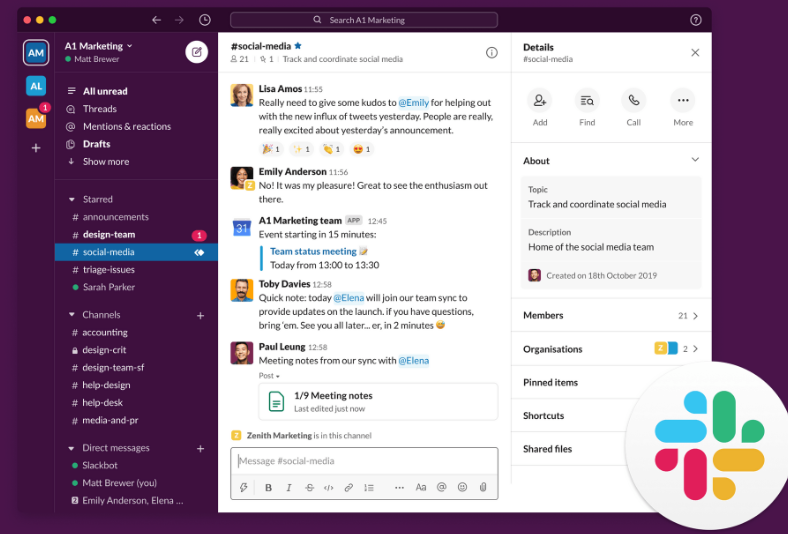This screenshot has height=534, width=788.
Task: Click the heart-eyes reaction
Action: (362, 149)
